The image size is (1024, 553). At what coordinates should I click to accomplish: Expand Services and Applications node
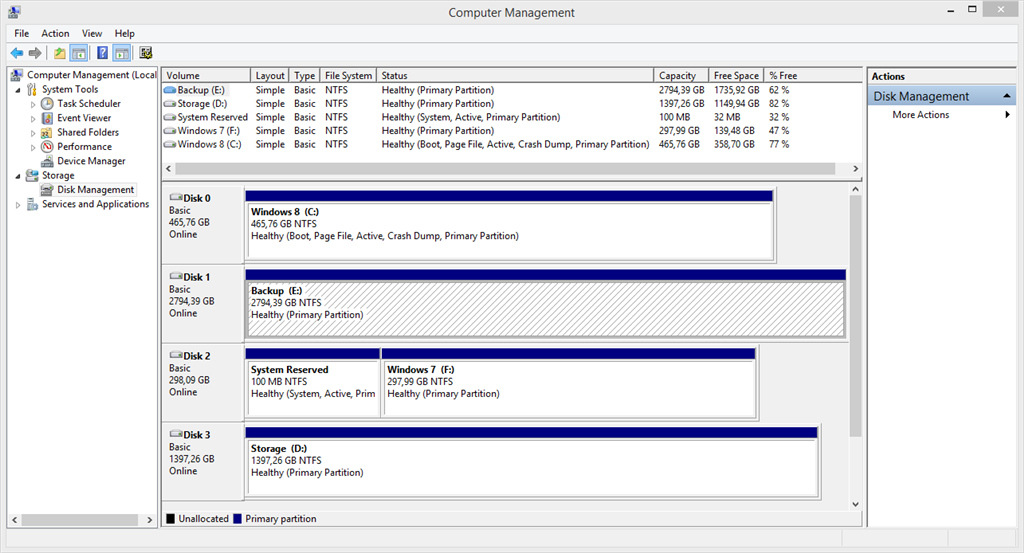click(18, 205)
